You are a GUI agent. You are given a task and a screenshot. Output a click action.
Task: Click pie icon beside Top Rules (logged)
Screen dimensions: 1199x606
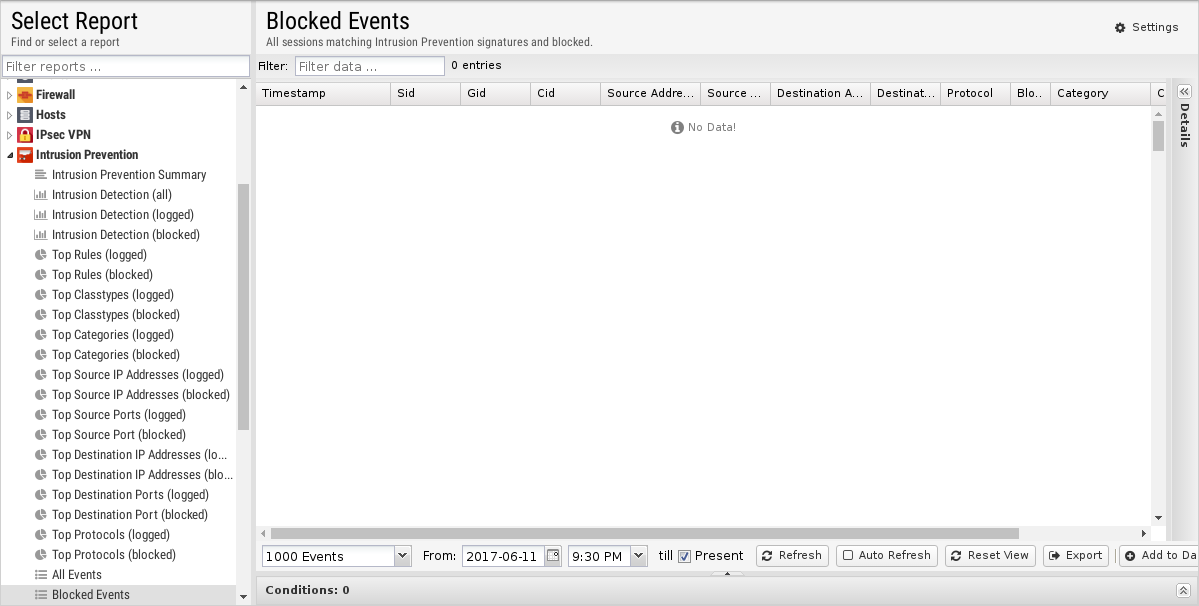[41, 255]
